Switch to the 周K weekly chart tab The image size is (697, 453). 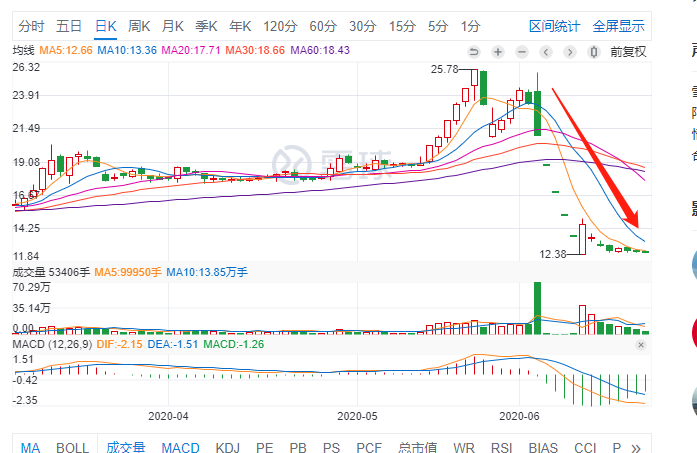[x=139, y=25]
